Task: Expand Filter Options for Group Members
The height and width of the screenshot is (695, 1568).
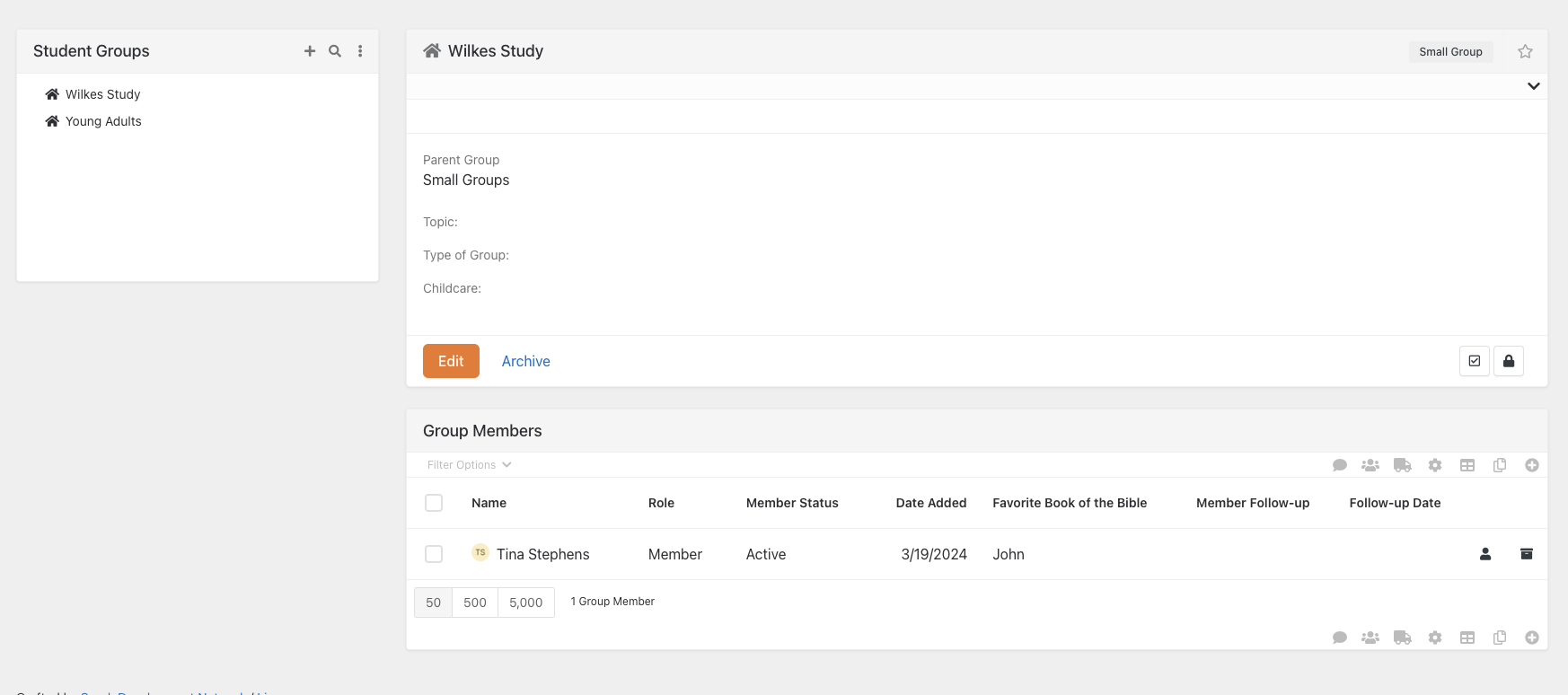Action: tap(469, 465)
